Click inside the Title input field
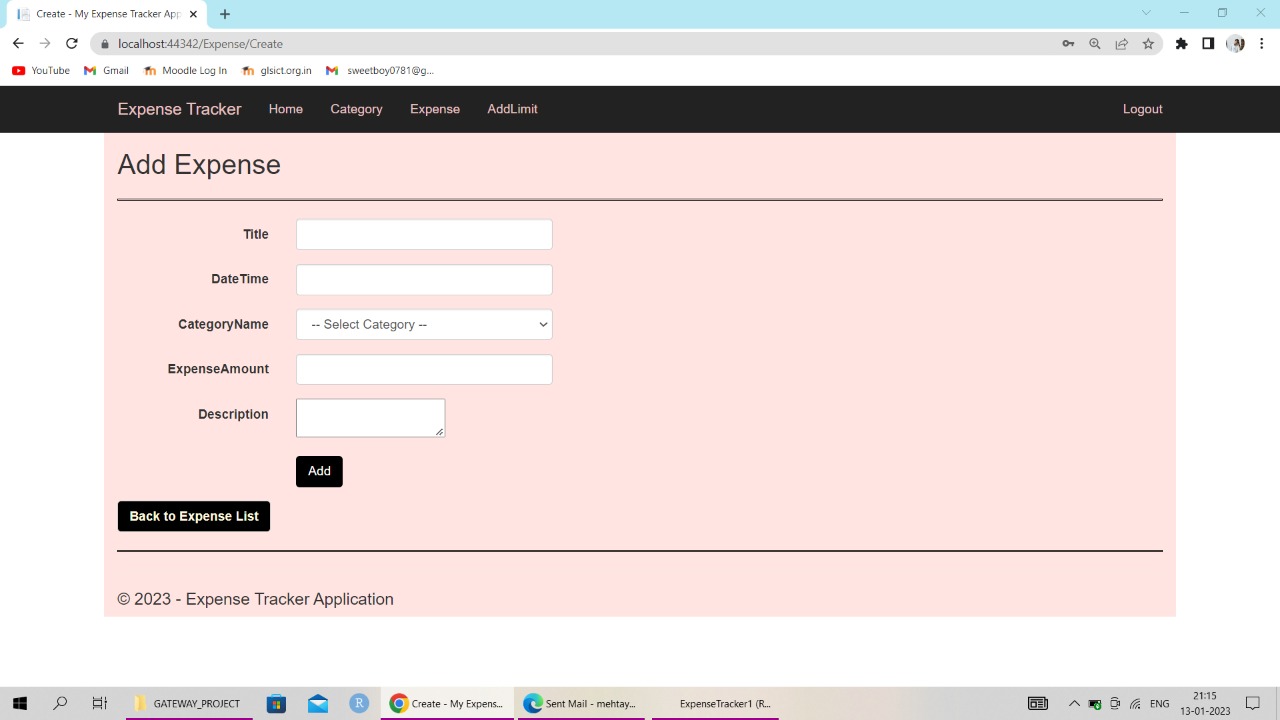This screenshot has width=1280, height=720. pos(423,234)
